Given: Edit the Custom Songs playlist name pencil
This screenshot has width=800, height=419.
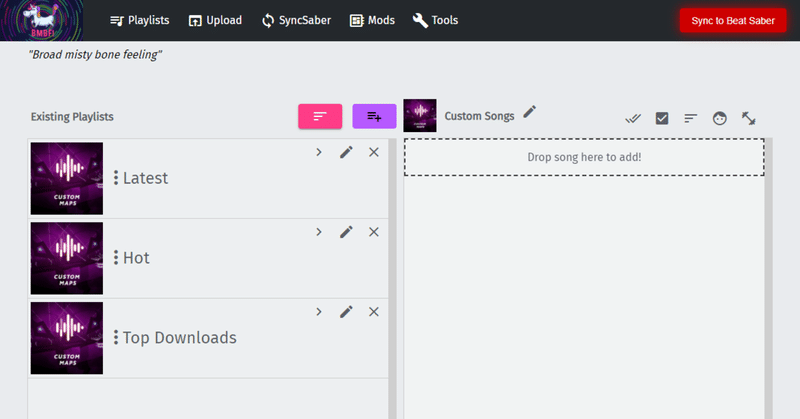Looking at the screenshot, I should coord(530,111).
